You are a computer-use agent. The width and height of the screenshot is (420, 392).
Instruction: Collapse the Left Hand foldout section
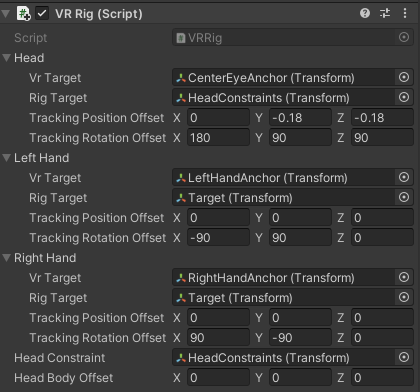[x=6, y=158]
